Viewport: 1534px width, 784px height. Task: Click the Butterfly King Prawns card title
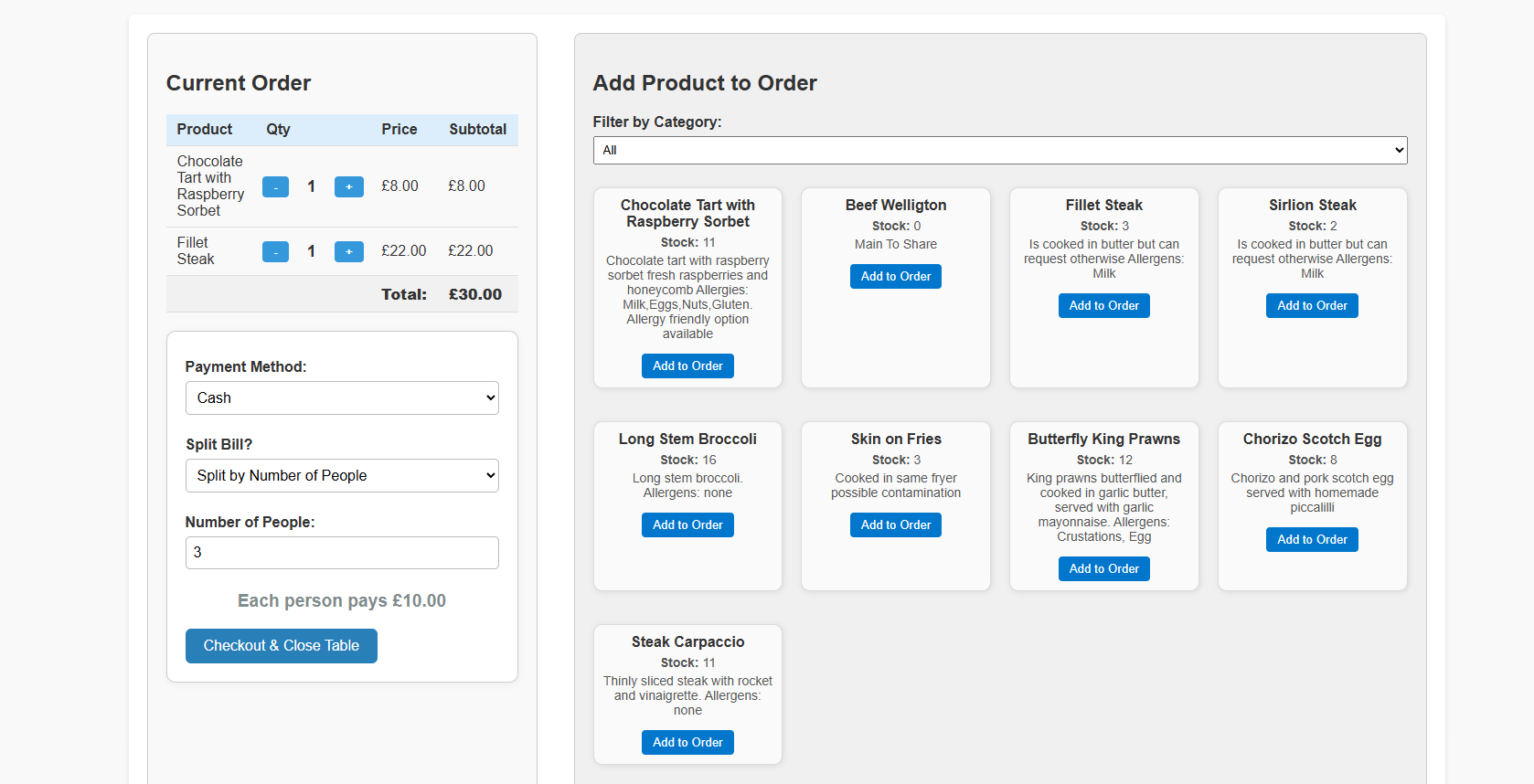click(1104, 440)
